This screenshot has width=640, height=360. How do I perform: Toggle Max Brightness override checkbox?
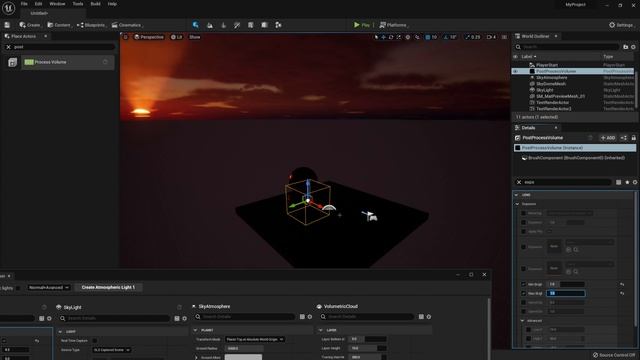(524, 293)
